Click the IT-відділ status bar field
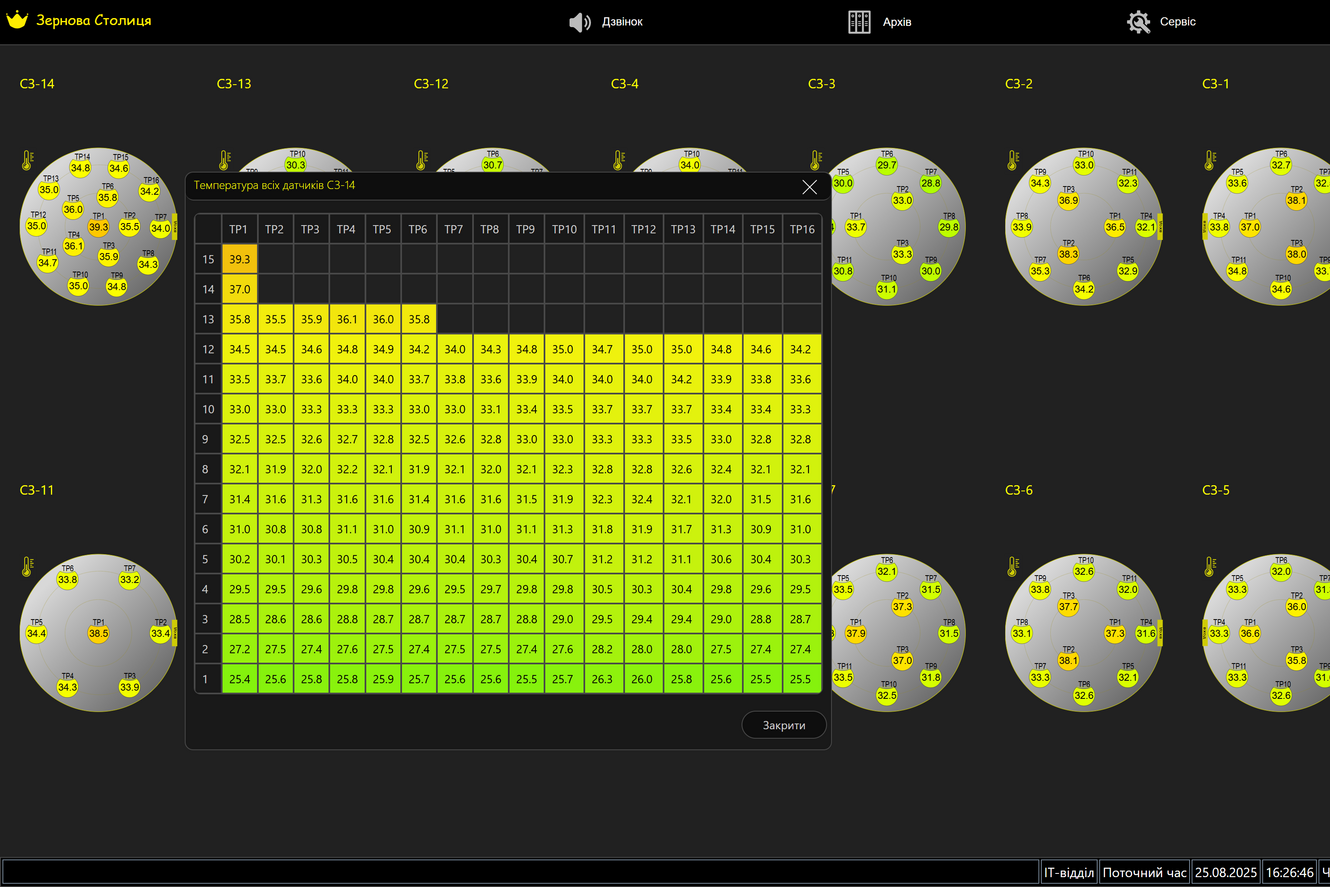1330x887 pixels. coord(1069,872)
